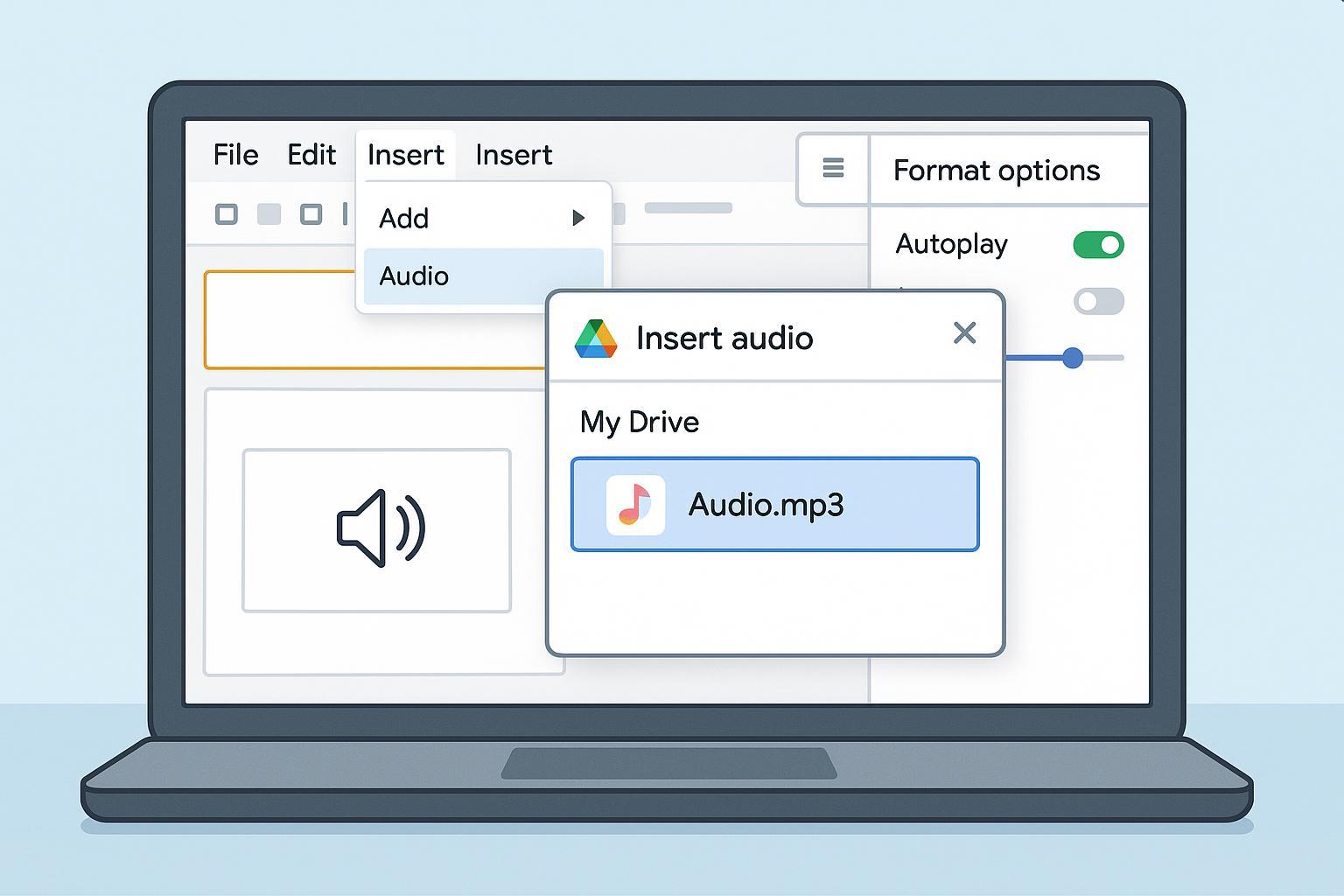Click the My Drive label in dialog
Image resolution: width=1344 pixels, height=896 pixels.
pos(640,423)
